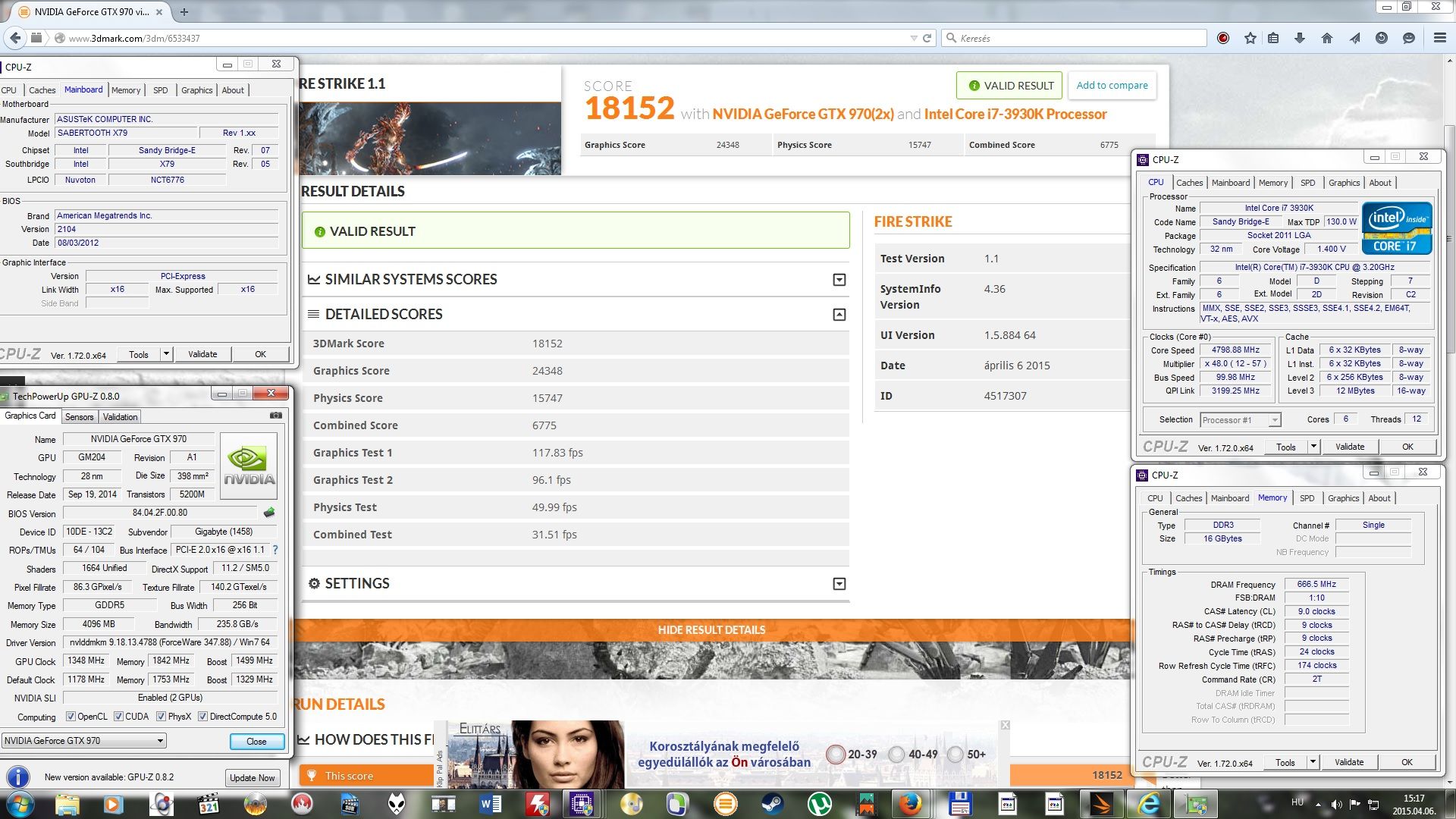1456x819 pixels.
Task: Expand the Settings section
Action: 839,584
